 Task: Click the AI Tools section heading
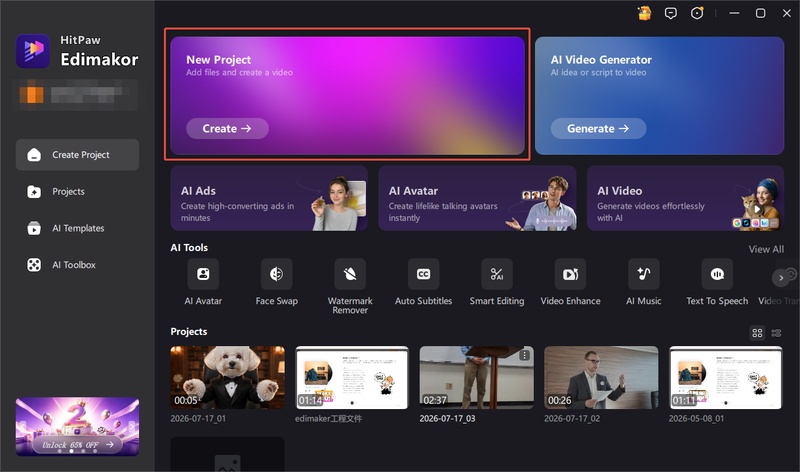click(189, 247)
